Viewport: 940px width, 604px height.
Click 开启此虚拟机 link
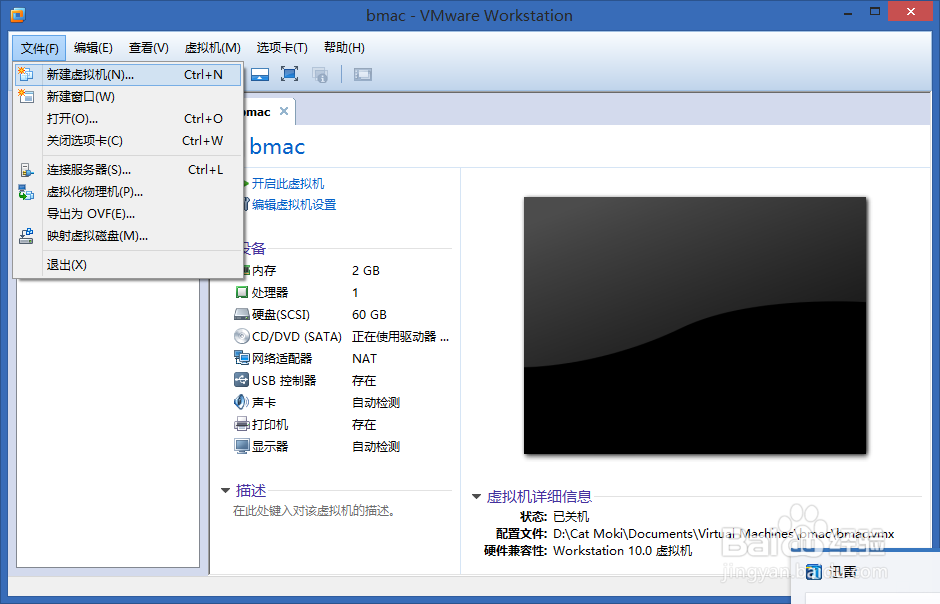click(288, 183)
